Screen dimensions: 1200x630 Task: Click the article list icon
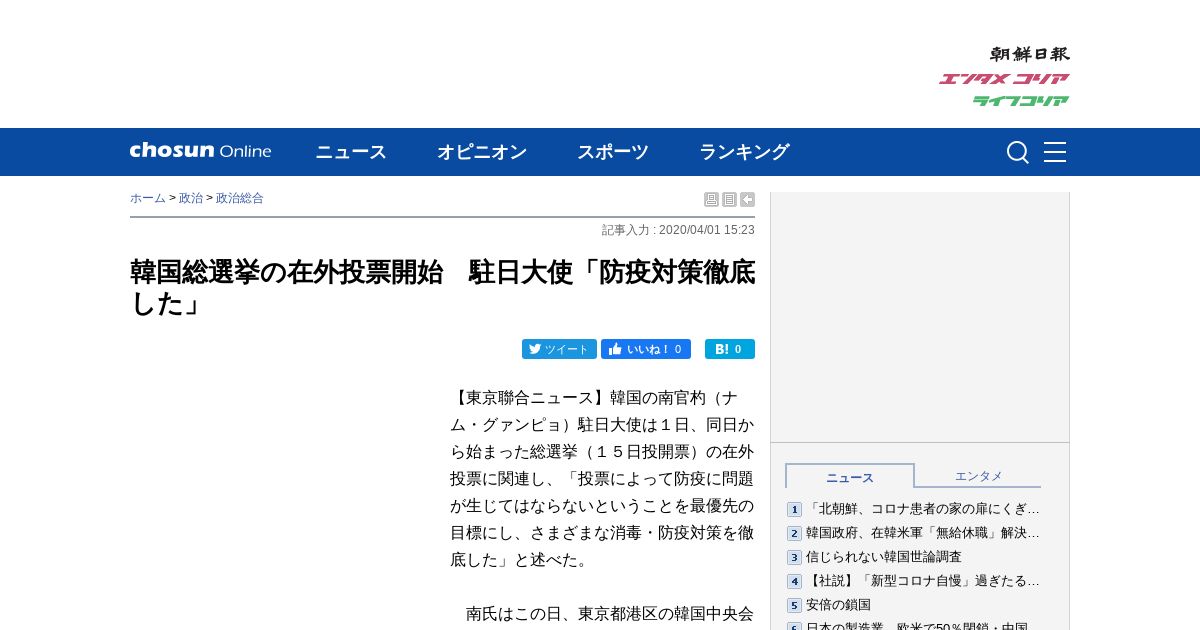tap(729, 200)
